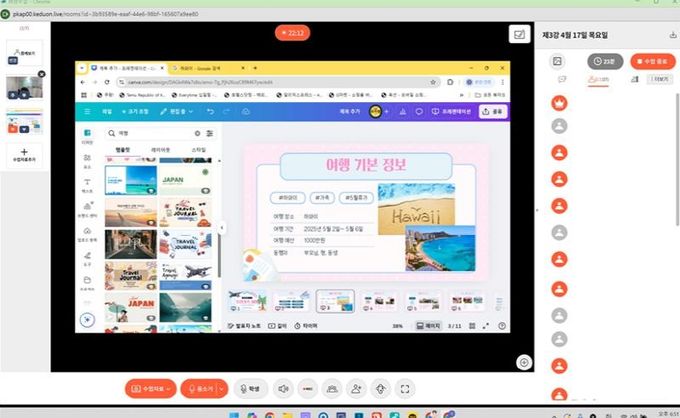The width and height of the screenshot is (680, 418).
Task: Toggle the speaker sound icon
Action: [283, 388]
